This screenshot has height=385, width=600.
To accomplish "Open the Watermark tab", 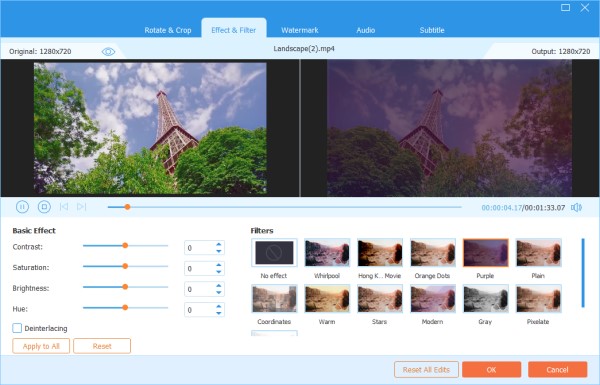I will 300,30.
